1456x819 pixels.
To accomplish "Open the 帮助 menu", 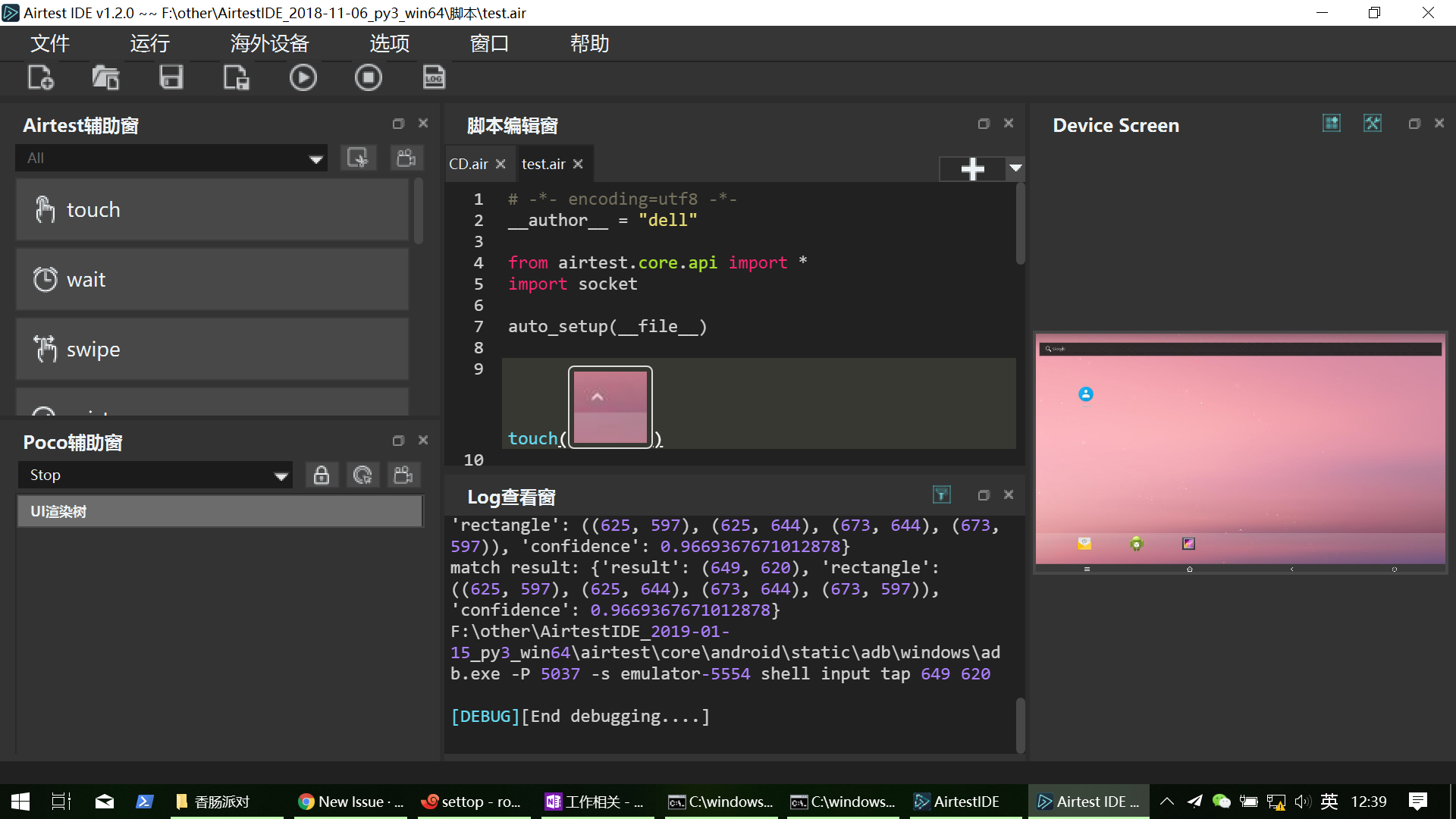I will click(x=590, y=43).
